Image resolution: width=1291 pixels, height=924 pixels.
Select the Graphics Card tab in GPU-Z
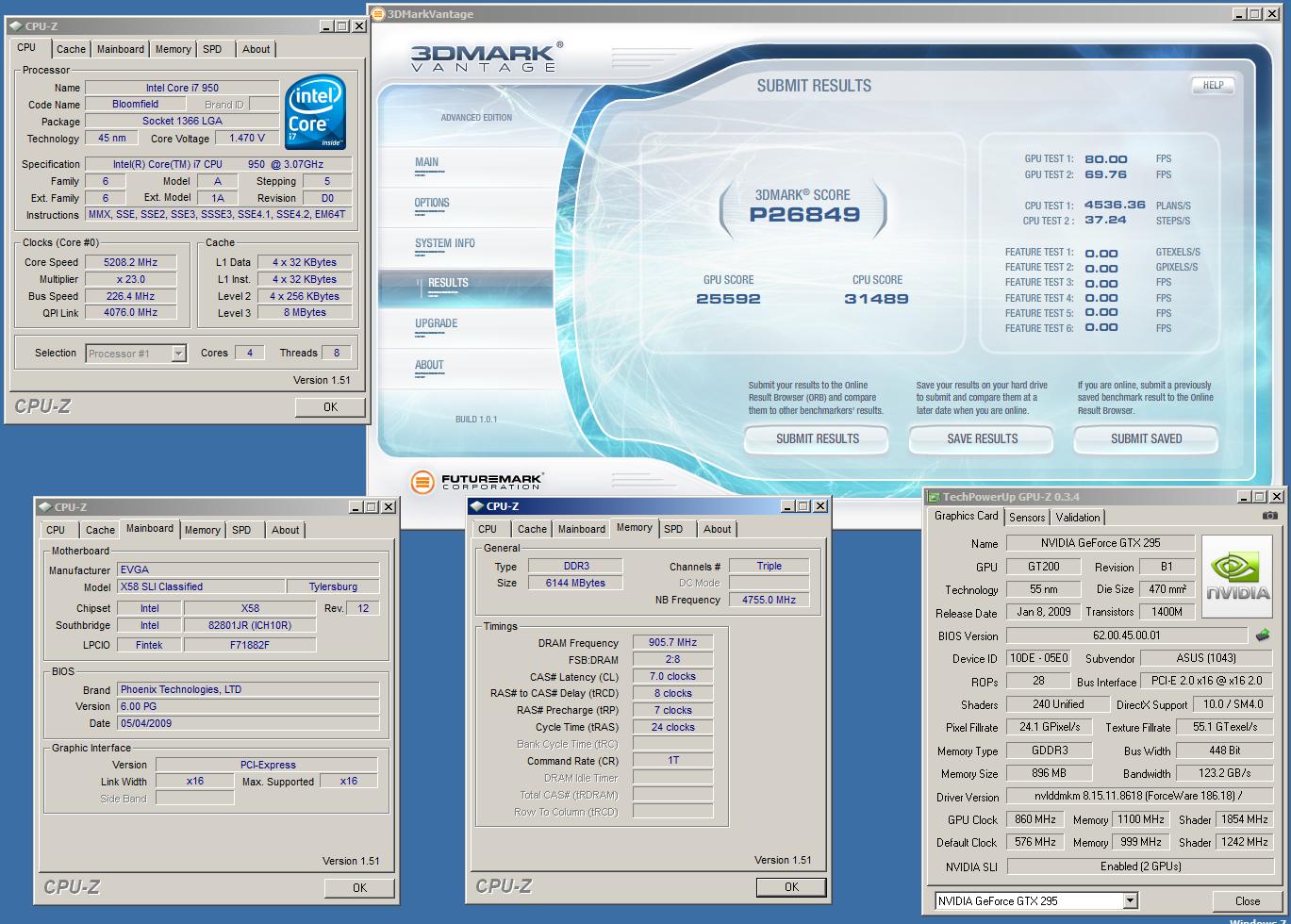point(966,516)
